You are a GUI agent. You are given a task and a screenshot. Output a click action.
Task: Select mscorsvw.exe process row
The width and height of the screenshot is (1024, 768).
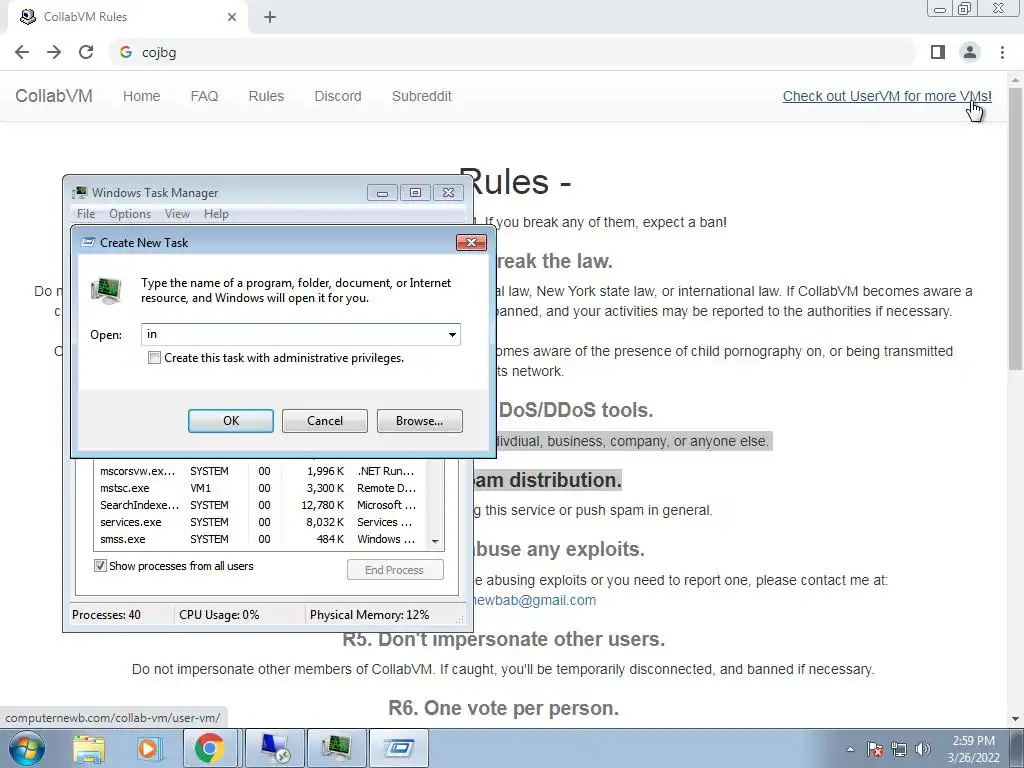pos(260,471)
